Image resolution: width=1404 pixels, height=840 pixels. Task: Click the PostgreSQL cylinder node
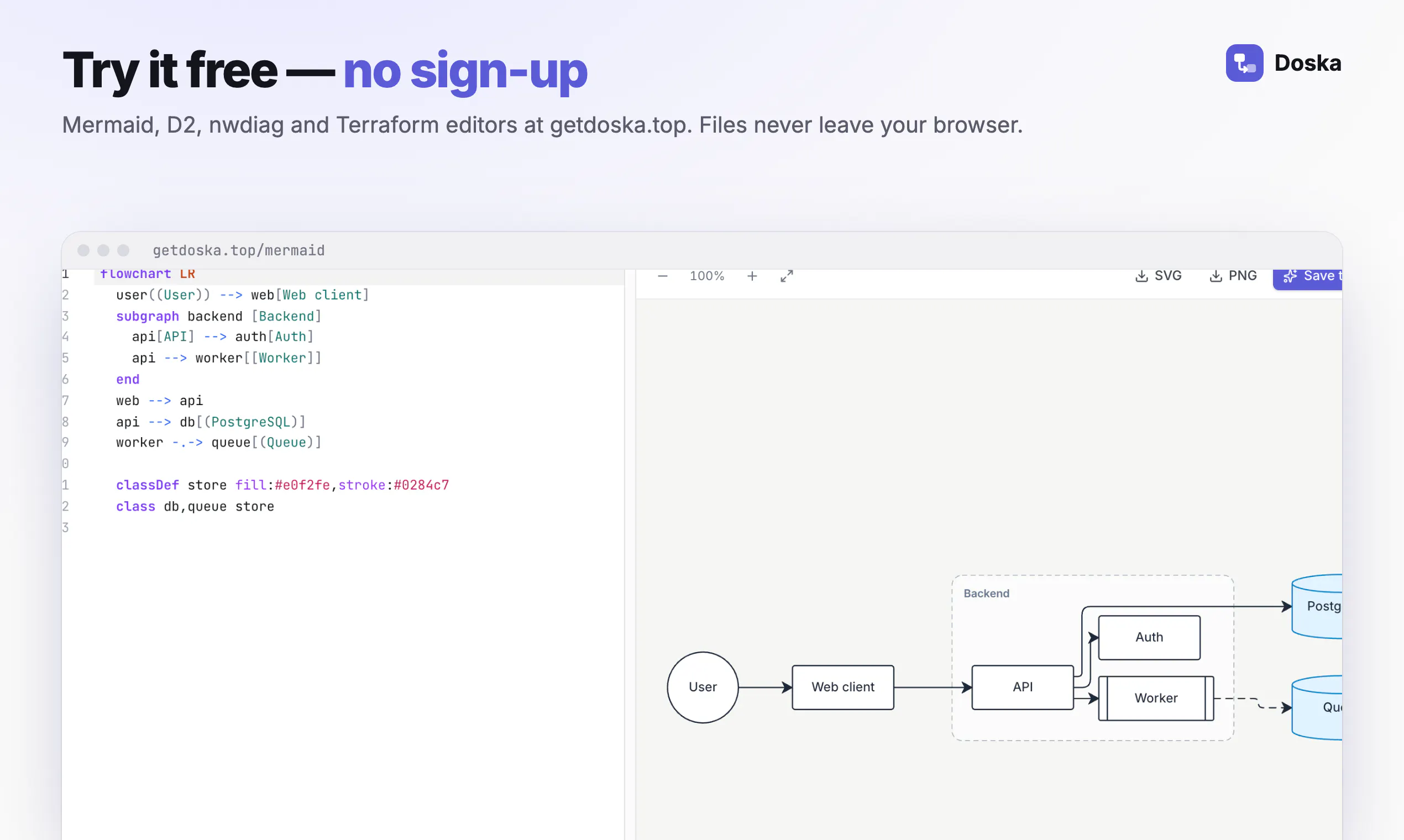tap(1317, 606)
